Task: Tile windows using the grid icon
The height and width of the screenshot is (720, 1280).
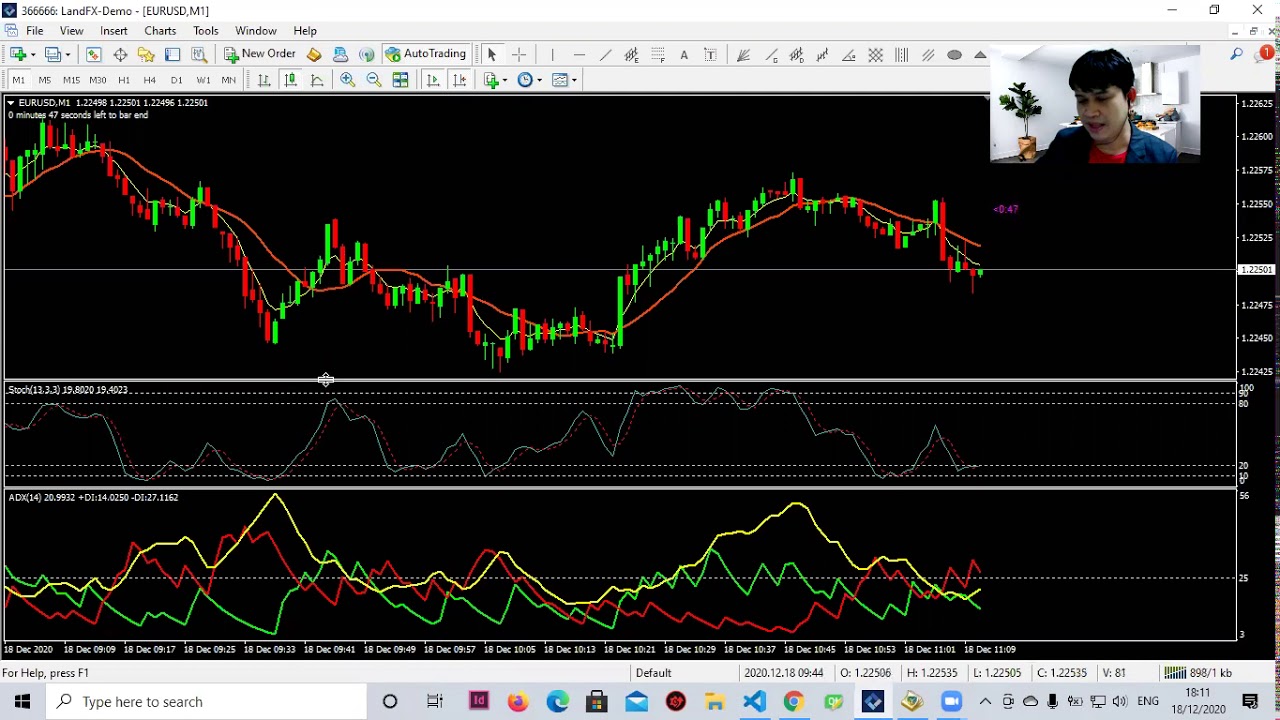Action: pyautogui.click(x=400, y=80)
